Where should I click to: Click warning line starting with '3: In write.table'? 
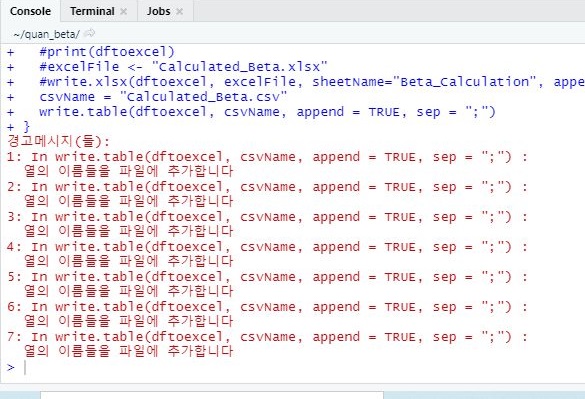tap(267, 217)
